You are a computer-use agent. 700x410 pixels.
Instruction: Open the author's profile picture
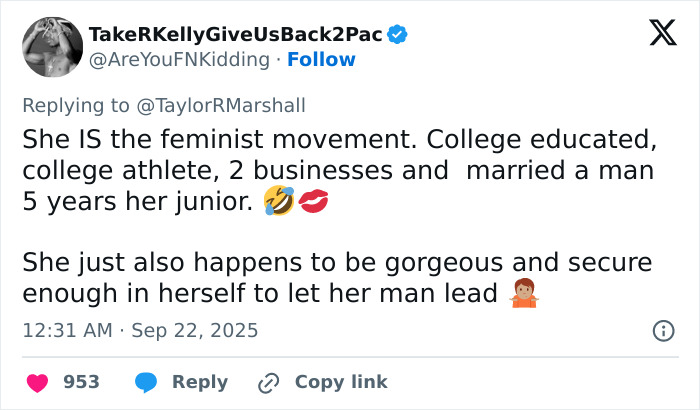tap(52, 46)
